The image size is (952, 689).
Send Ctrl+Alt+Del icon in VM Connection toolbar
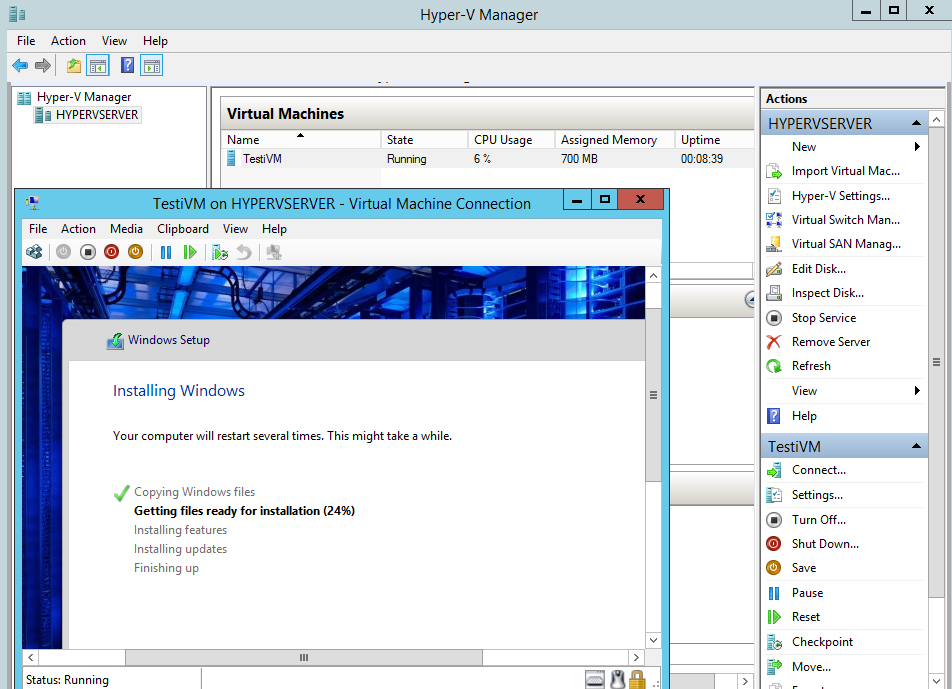click(34, 252)
